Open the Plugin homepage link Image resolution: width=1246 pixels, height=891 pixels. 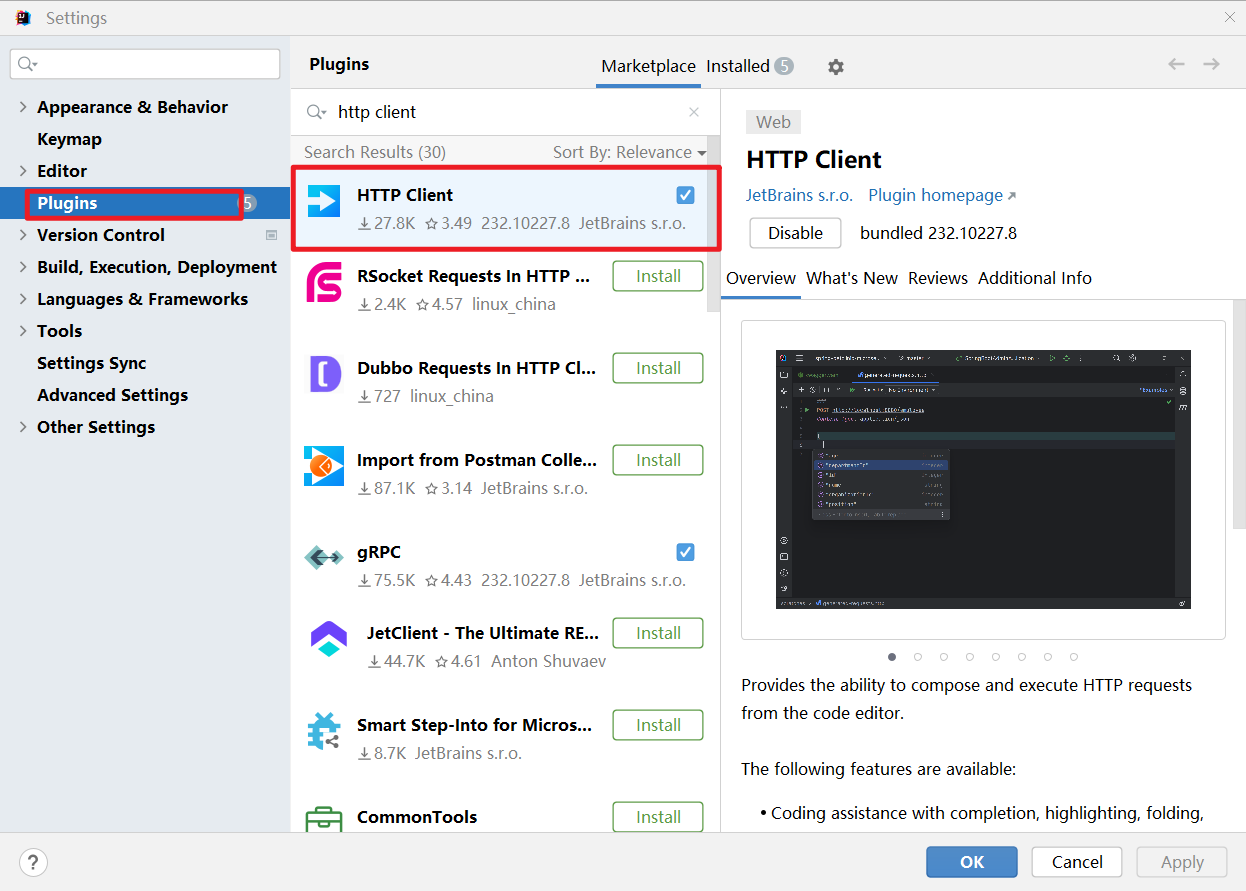tap(942, 195)
